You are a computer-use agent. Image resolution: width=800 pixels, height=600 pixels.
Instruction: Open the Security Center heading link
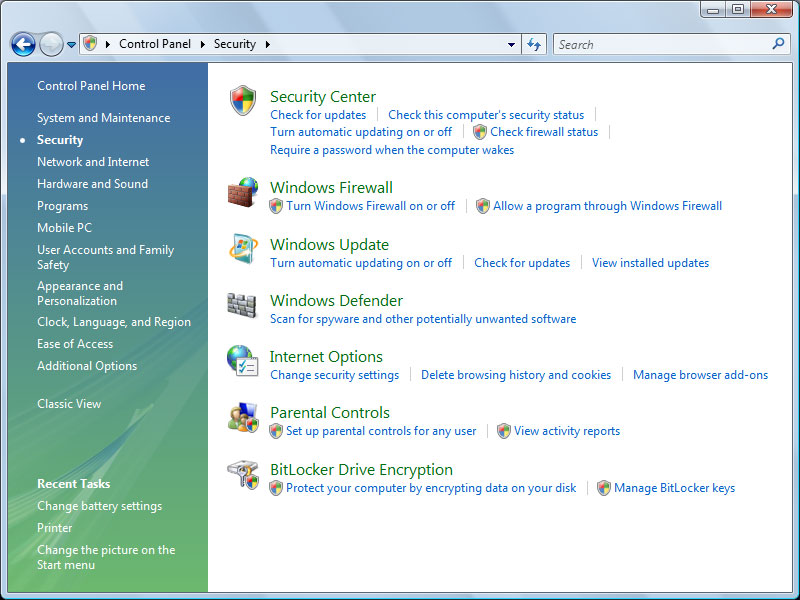pos(323,96)
